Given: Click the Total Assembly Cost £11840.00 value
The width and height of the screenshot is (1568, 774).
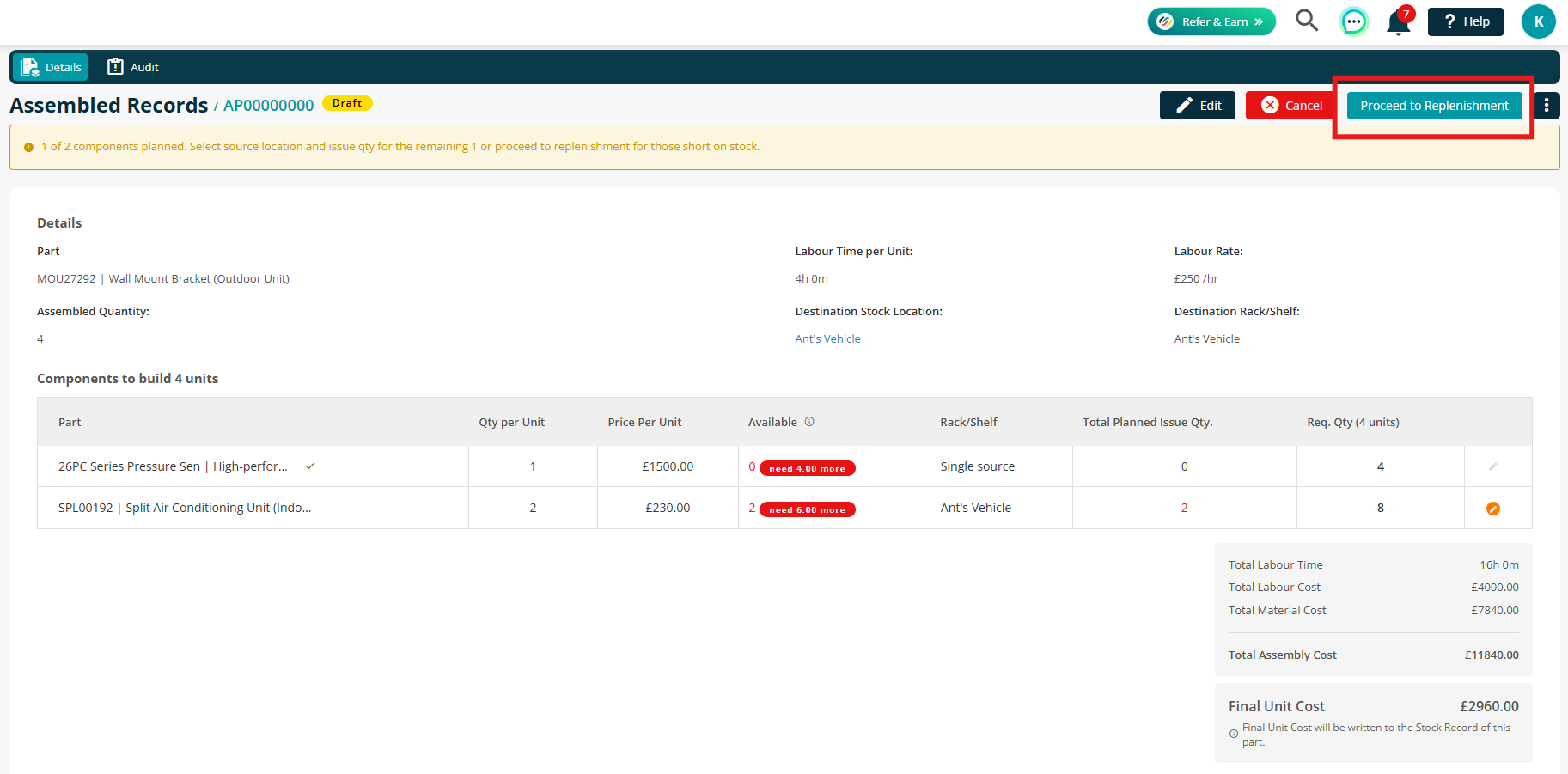Looking at the screenshot, I should (x=1491, y=655).
